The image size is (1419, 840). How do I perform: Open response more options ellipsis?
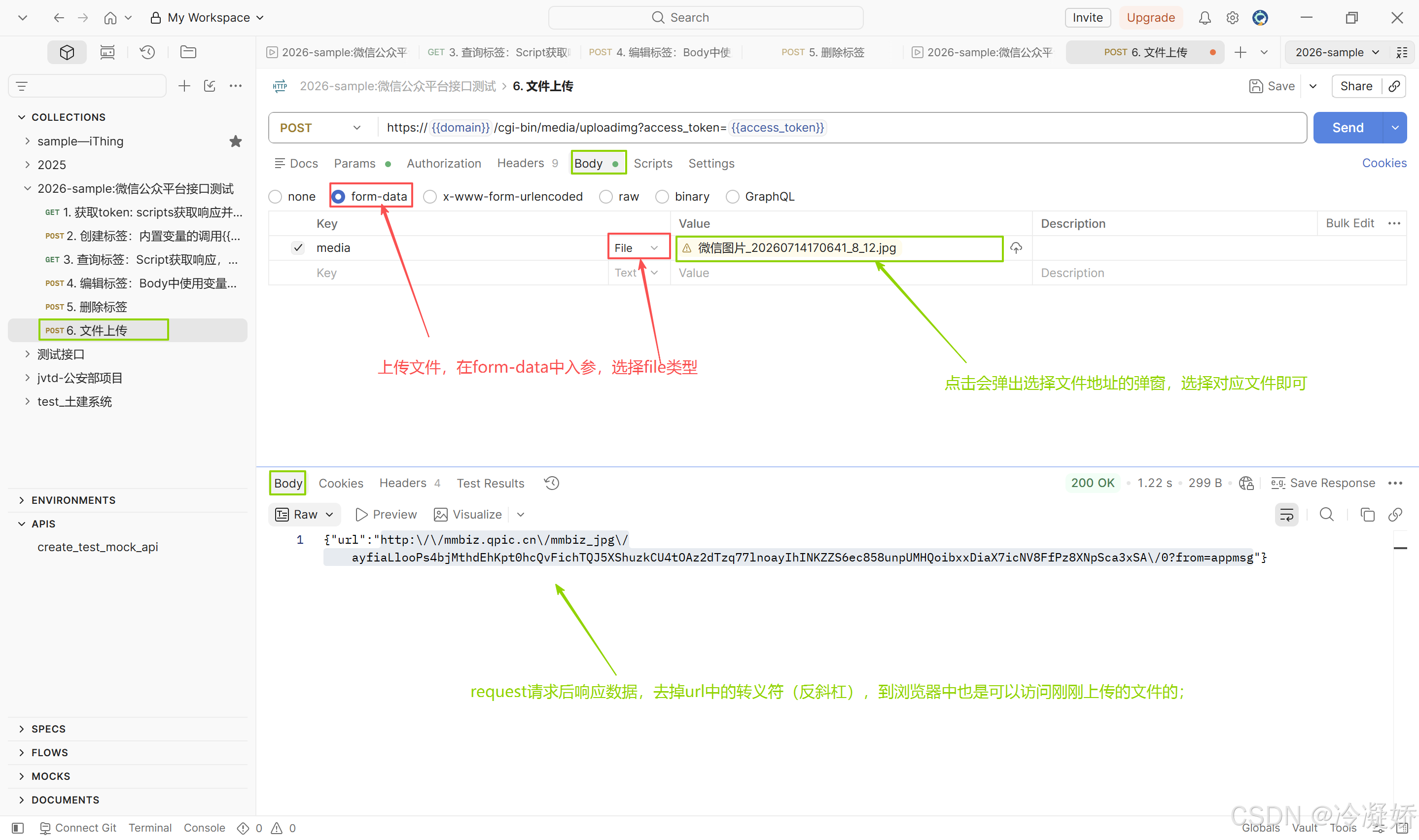coord(1395,483)
